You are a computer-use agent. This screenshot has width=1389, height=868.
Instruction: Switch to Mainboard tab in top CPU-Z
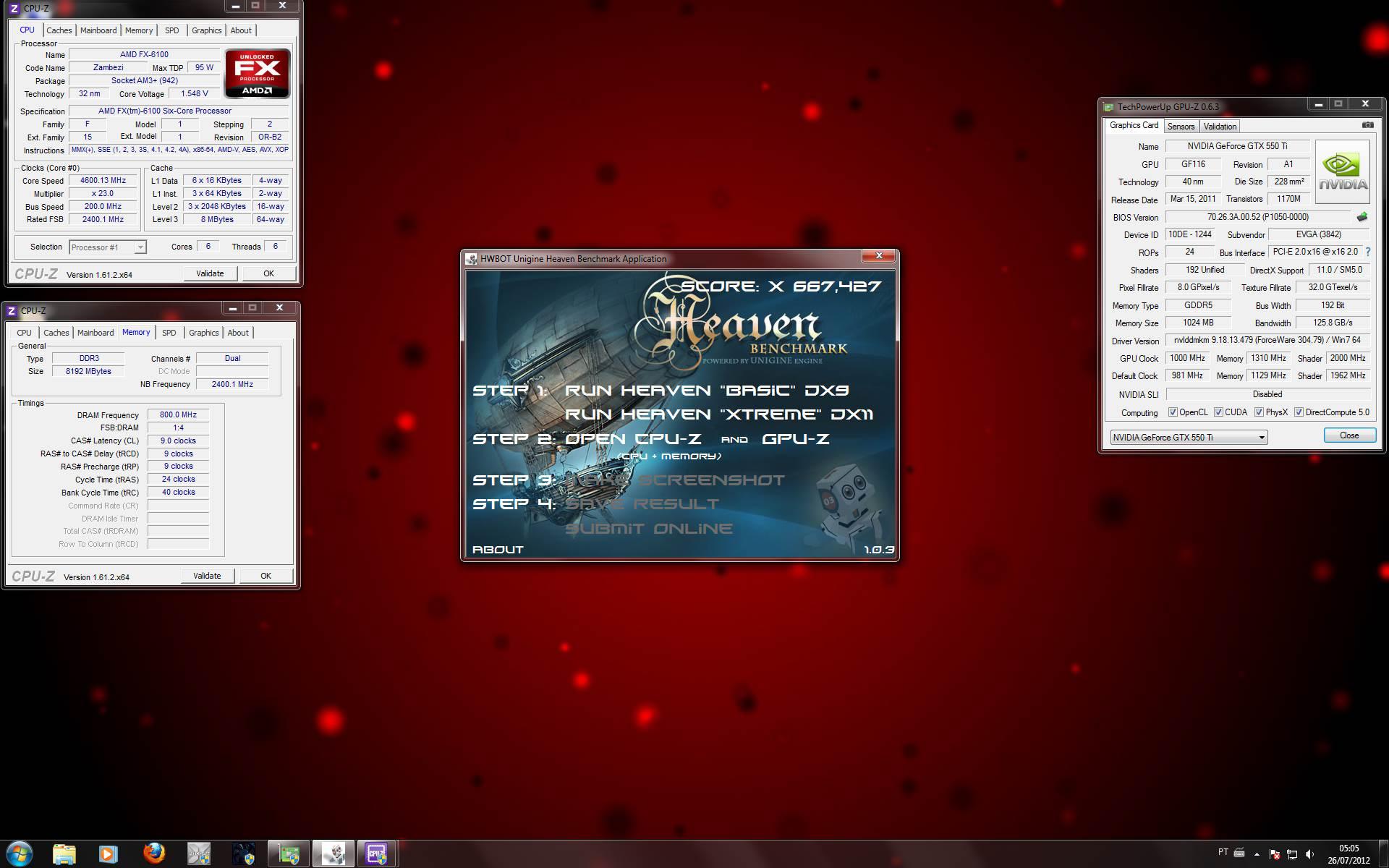(98, 30)
